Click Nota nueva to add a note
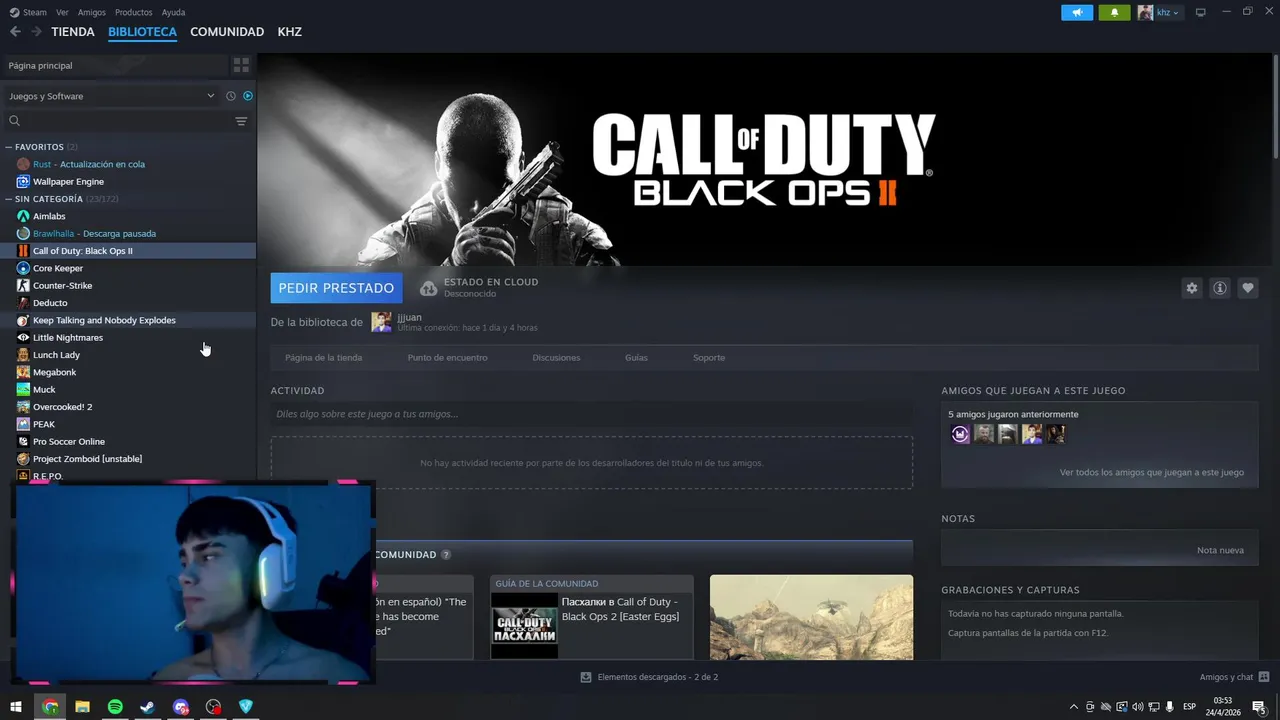Image resolution: width=1280 pixels, height=720 pixels. pyautogui.click(x=1220, y=550)
